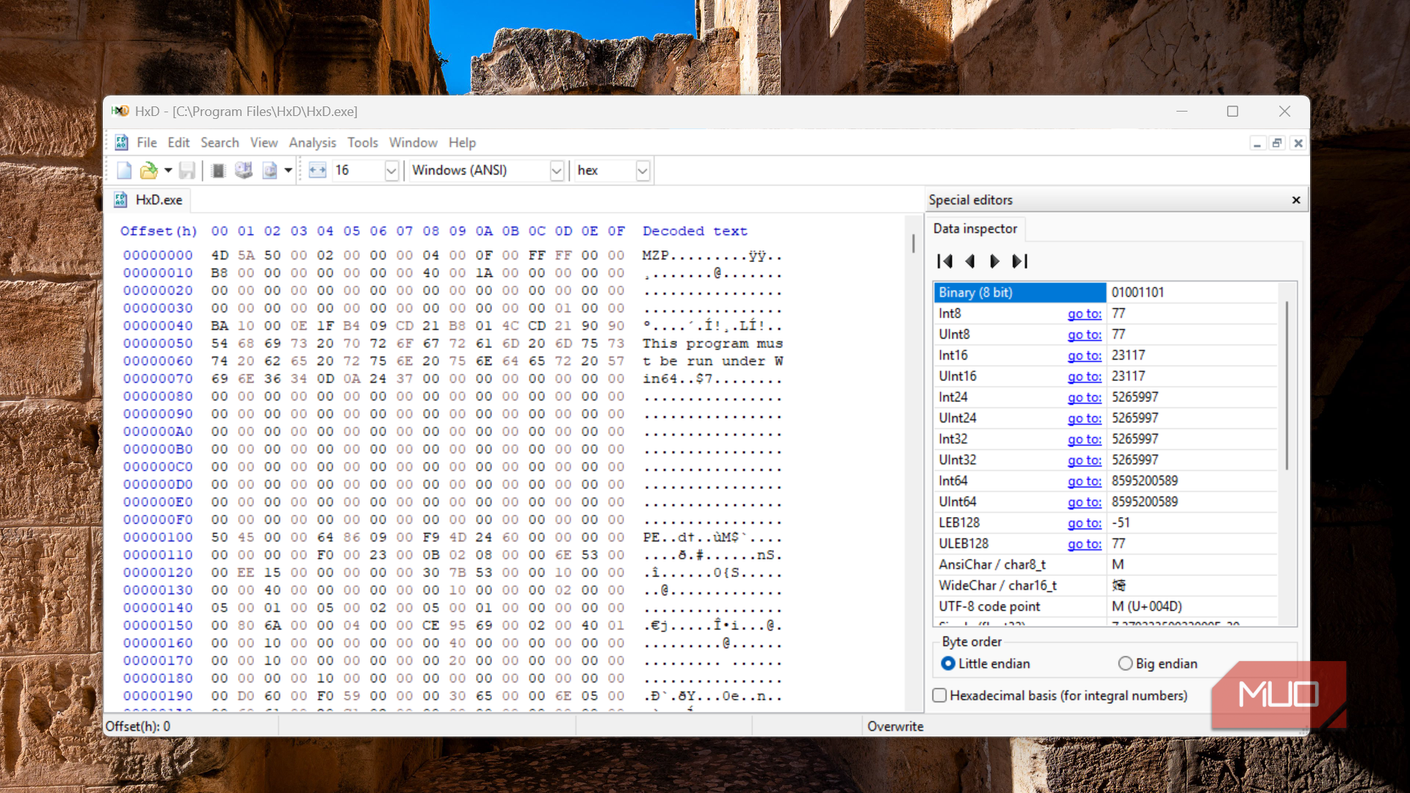This screenshot has height=793, width=1410.
Task: Click the Overwrite status bar indicator
Action: click(895, 727)
